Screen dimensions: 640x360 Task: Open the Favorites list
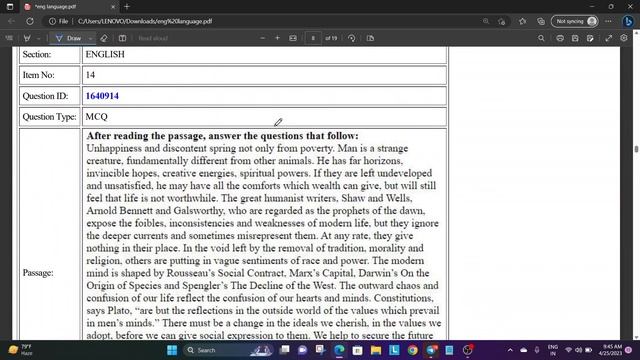(x=522, y=21)
